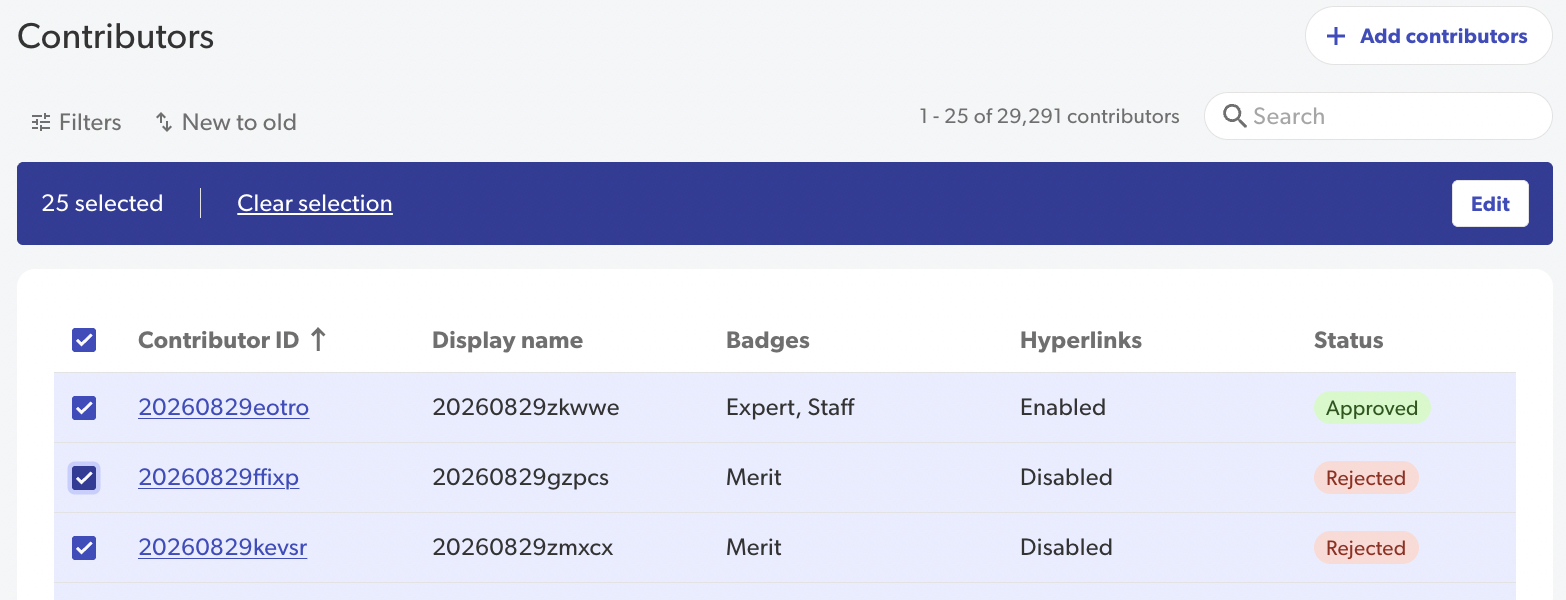Viewport: 1566px width, 600px height.
Task: Focus the Search input field
Action: (x=1378, y=116)
